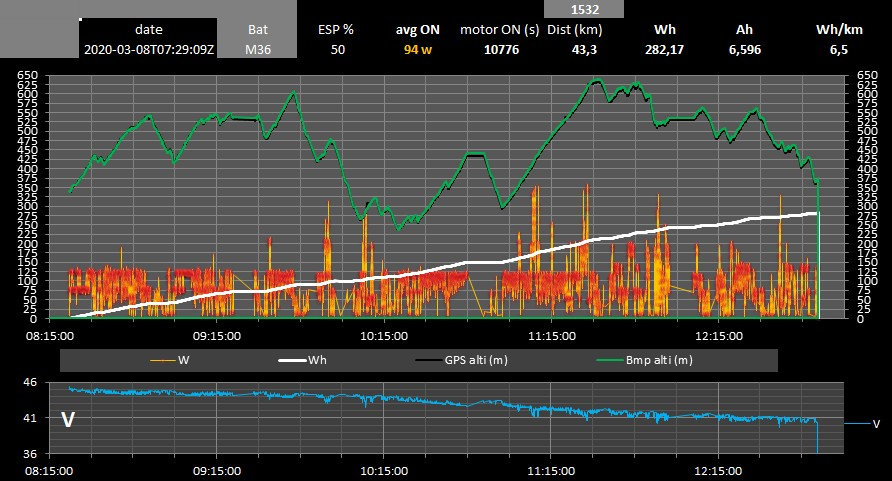This screenshot has height=481, width=892.
Task: Click the consumption value 6,5
Action: pos(839,49)
